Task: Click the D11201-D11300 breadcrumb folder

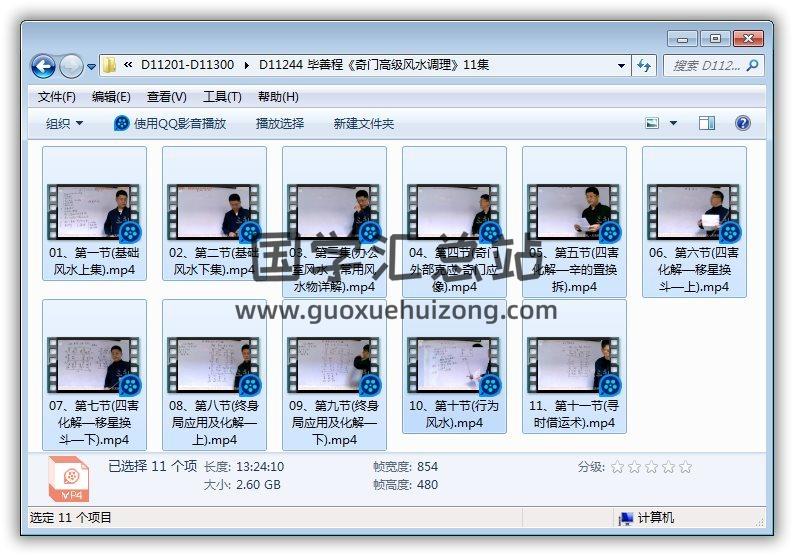Action: coord(187,66)
